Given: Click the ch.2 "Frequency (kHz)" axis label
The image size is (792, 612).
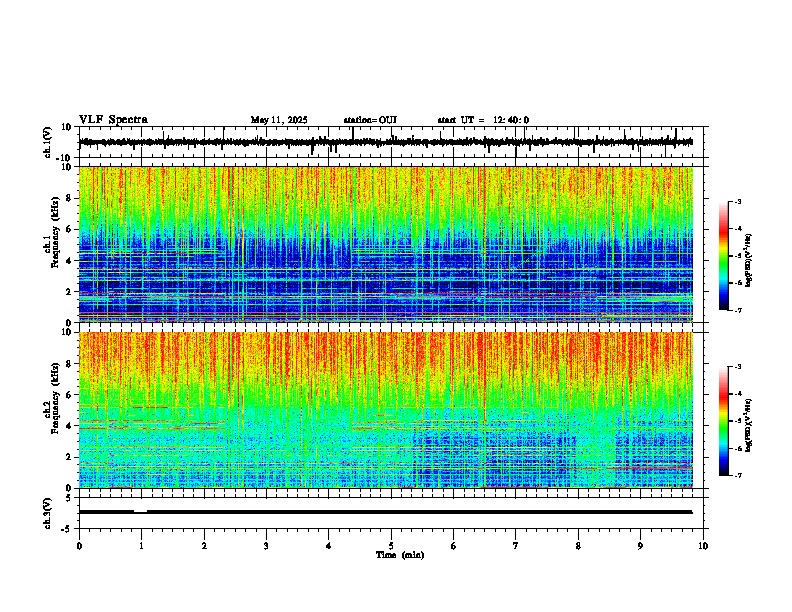Looking at the screenshot, I should (55, 398).
